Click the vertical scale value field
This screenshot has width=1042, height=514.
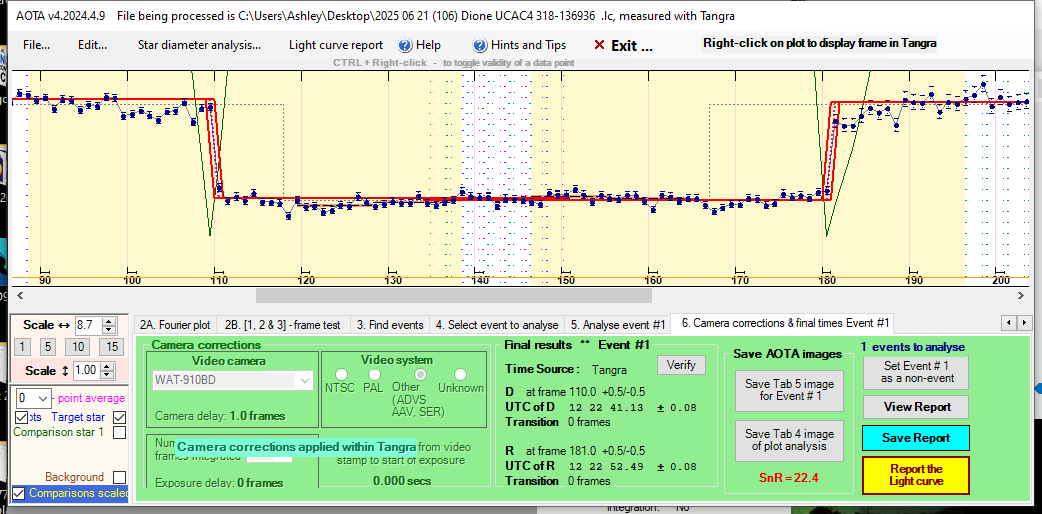point(87,370)
